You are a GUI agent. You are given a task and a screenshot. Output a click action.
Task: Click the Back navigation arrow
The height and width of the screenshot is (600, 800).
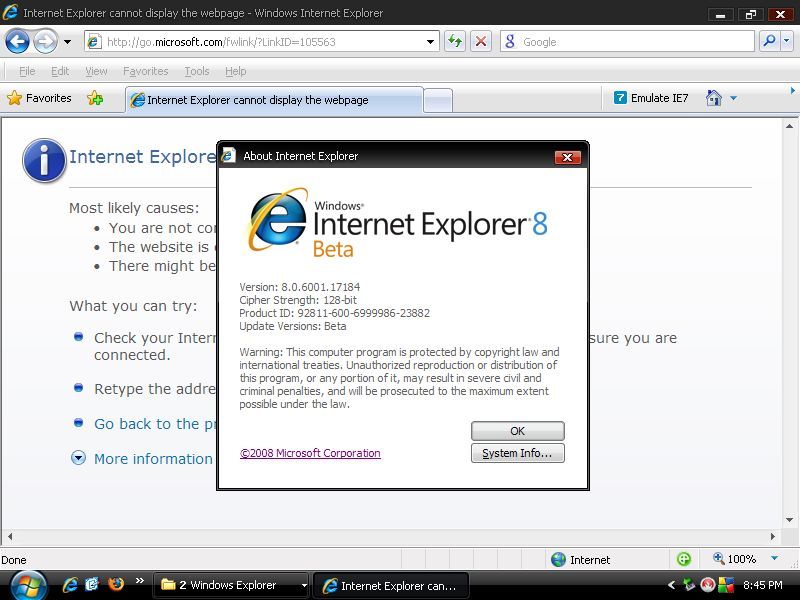(17, 41)
